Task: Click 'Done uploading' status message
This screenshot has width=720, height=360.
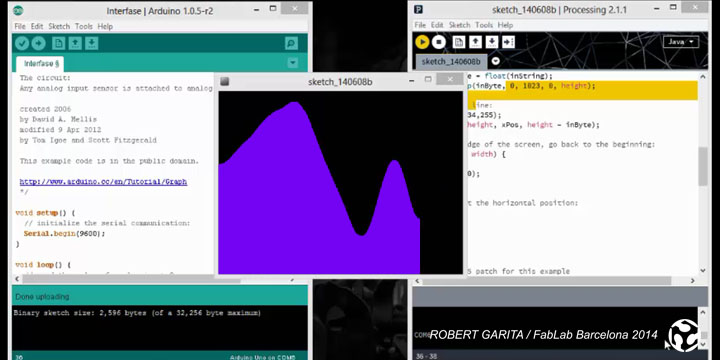Action: [x=42, y=297]
